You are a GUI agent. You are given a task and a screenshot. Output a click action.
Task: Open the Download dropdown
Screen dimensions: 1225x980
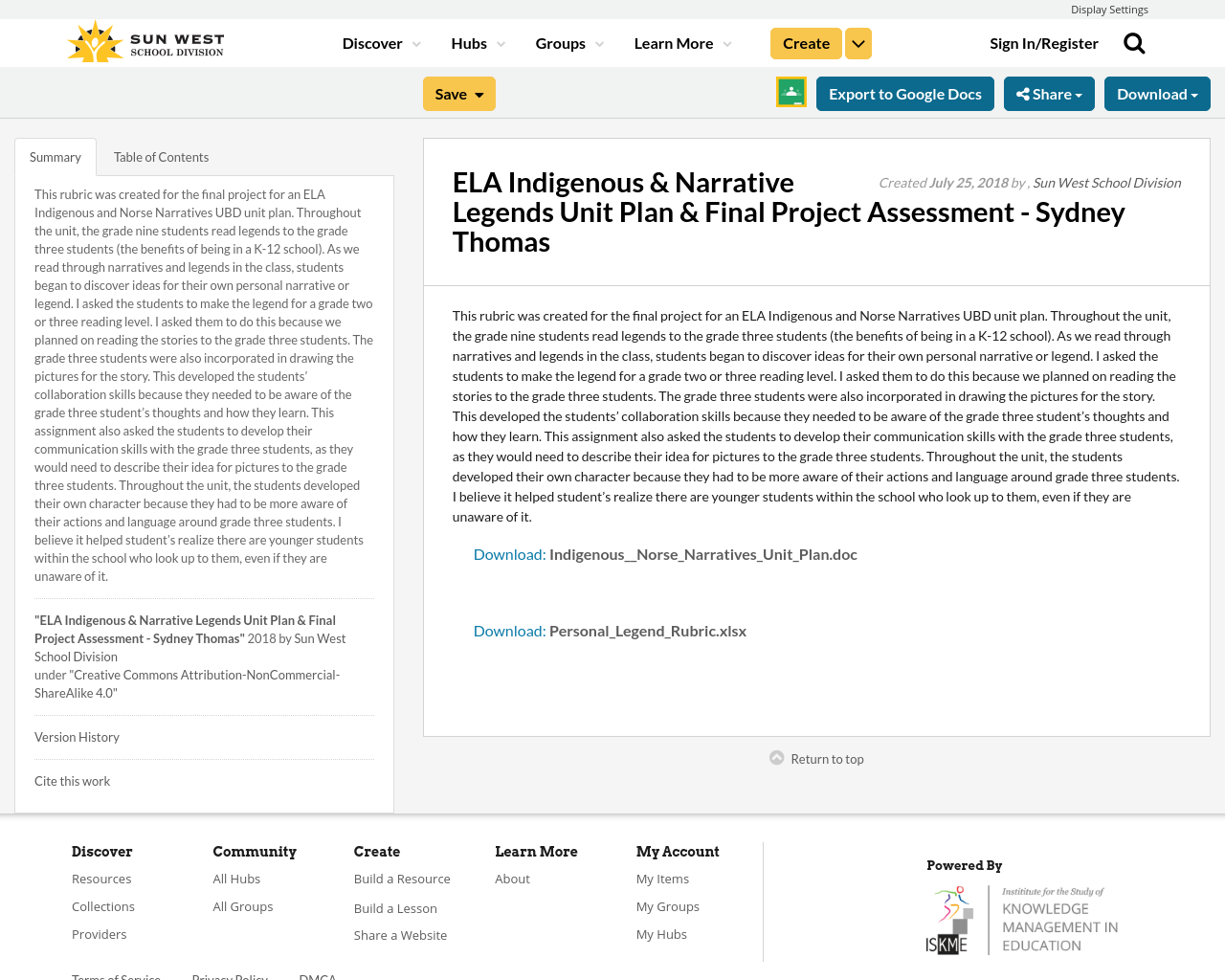click(1157, 92)
